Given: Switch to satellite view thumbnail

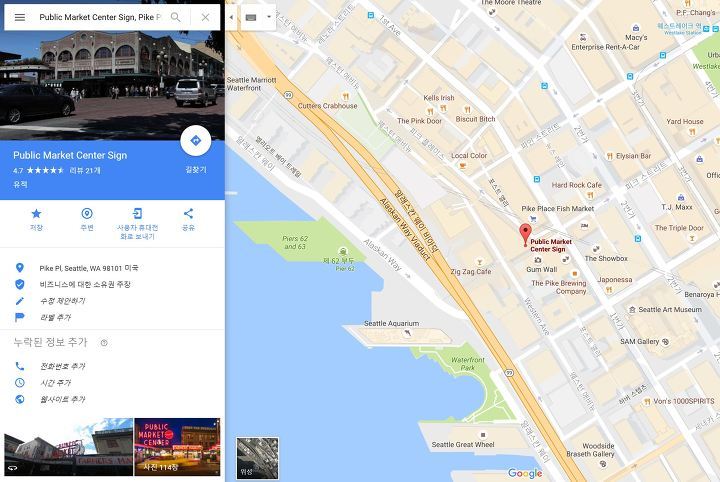Looking at the screenshot, I should pos(257,458).
